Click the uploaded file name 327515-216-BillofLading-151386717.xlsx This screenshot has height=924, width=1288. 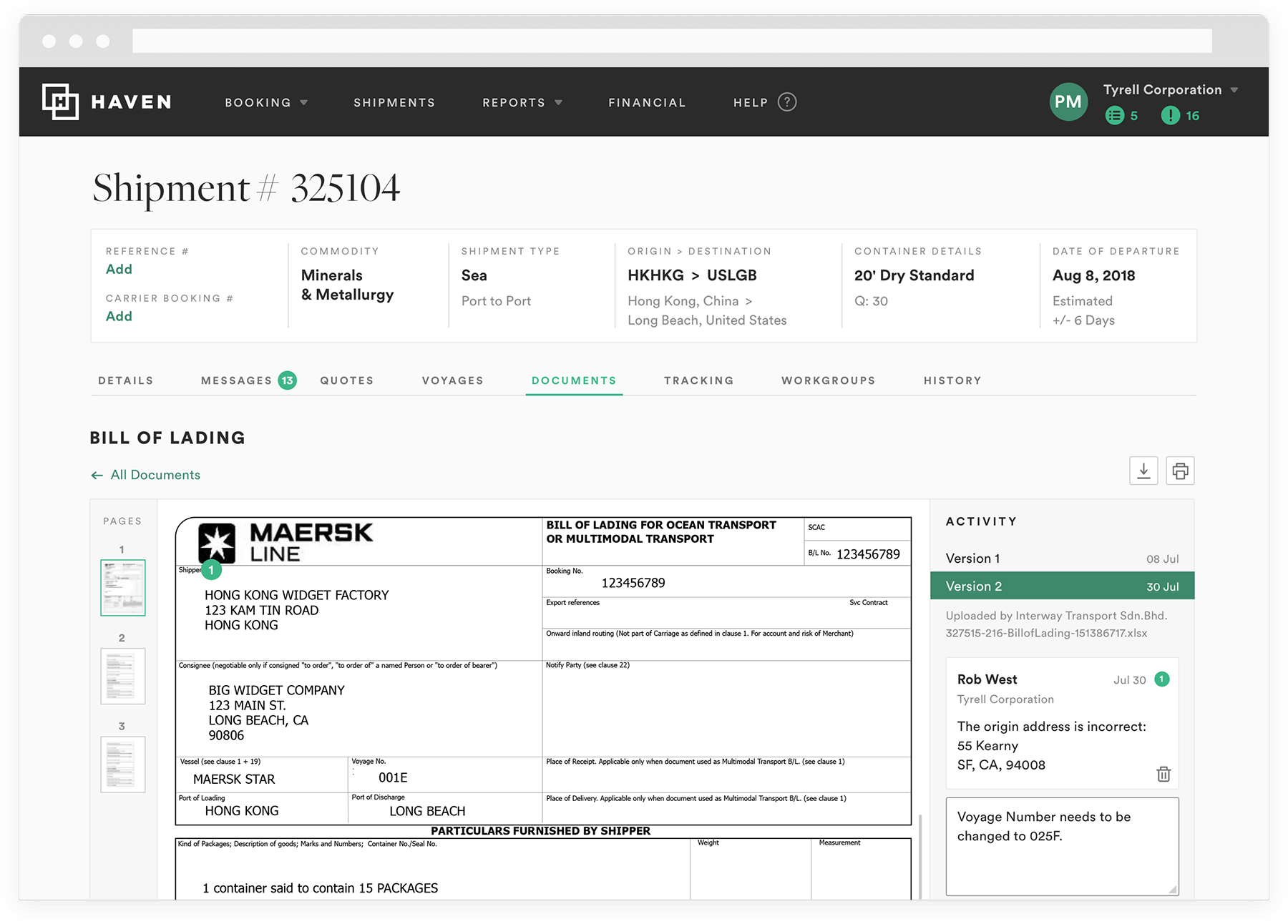[x=1046, y=633]
